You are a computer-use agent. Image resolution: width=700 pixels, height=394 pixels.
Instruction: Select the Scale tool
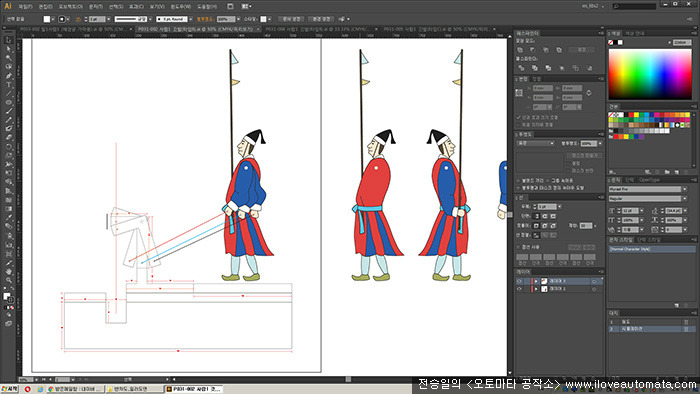[x=8, y=156]
